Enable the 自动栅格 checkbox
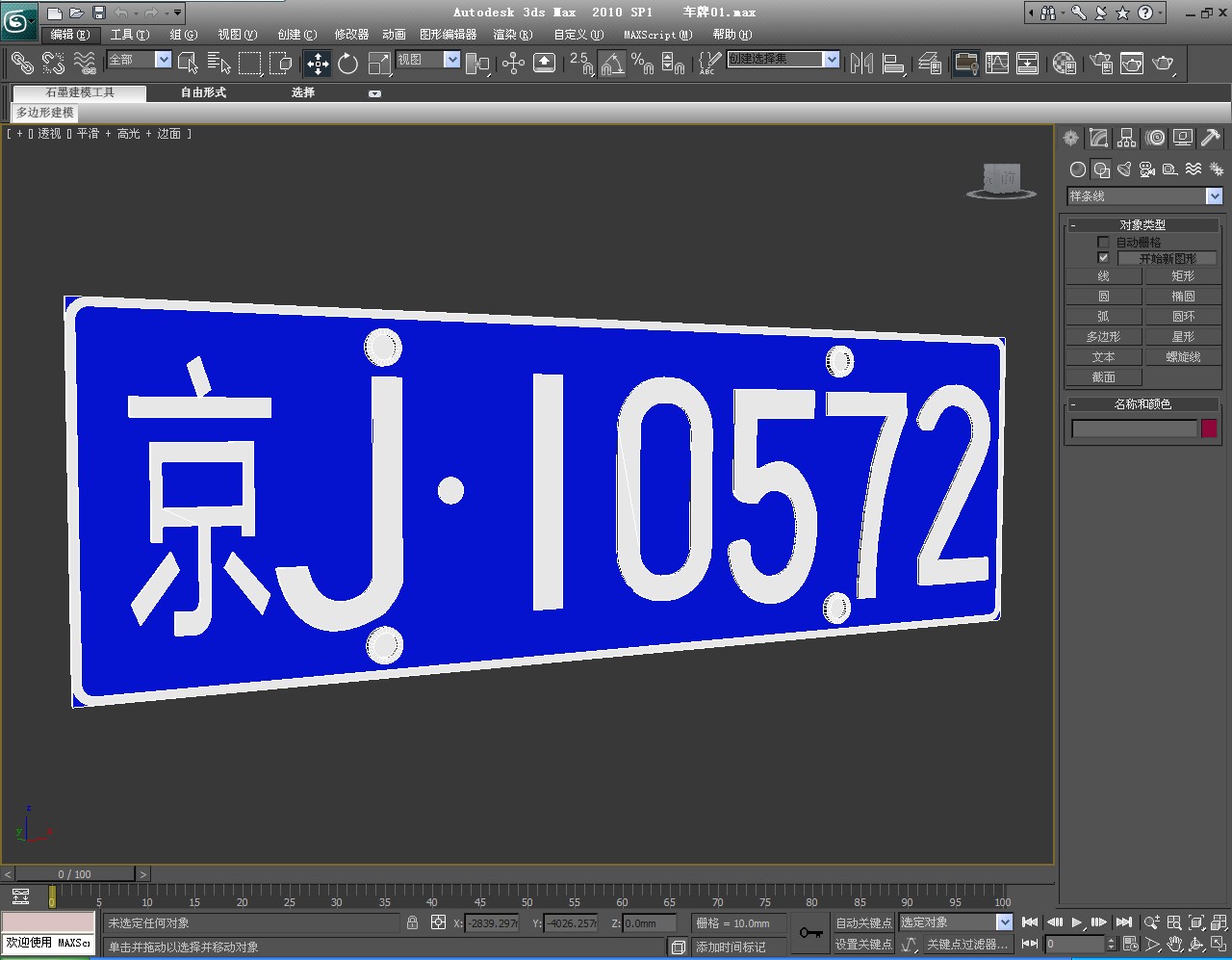The height and width of the screenshot is (960, 1232). 1103,243
